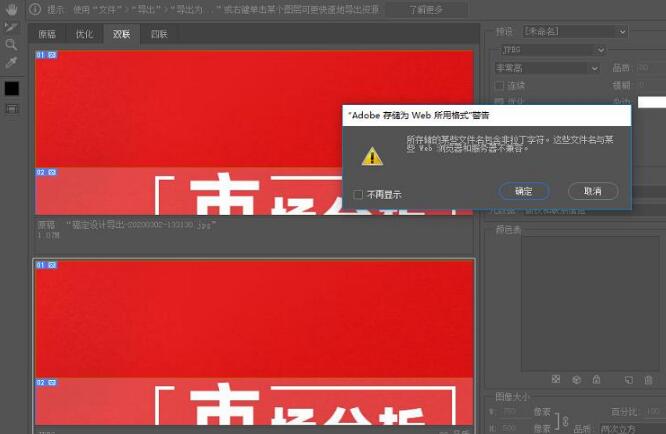Open the 非常高 quality level dropdown
This screenshot has width=666, height=434.
(543, 67)
